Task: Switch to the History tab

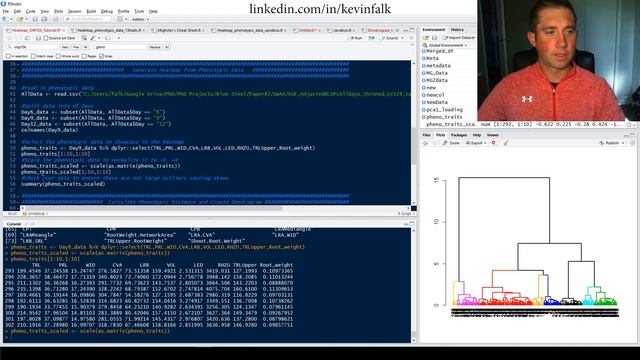Action: coord(457,30)
